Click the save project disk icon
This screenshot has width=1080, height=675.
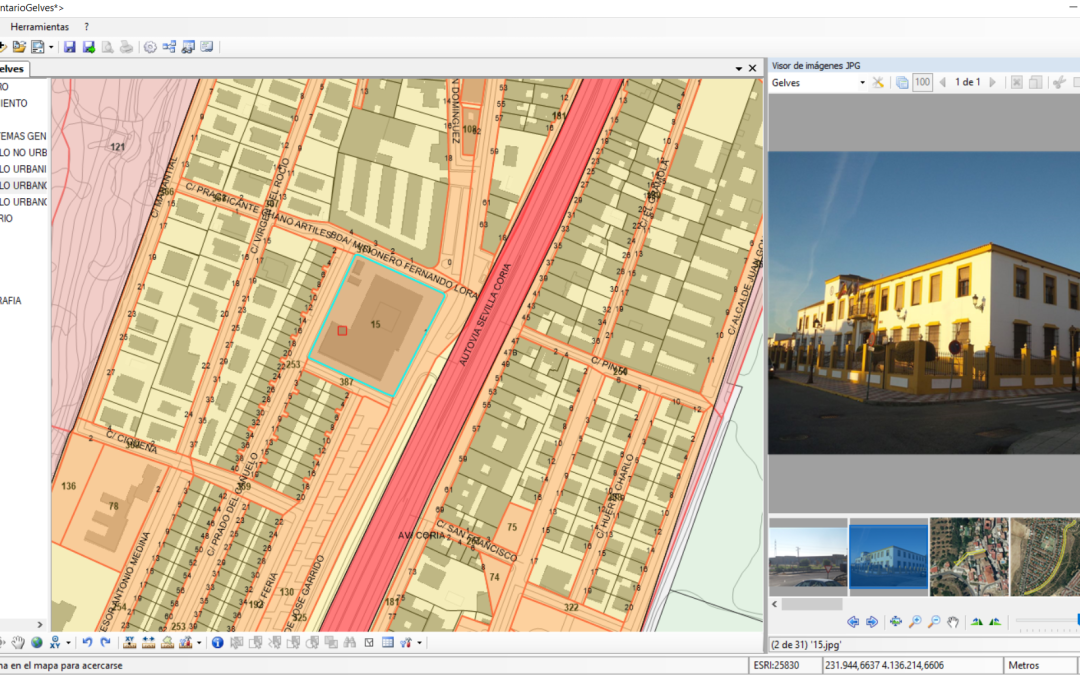69,47
